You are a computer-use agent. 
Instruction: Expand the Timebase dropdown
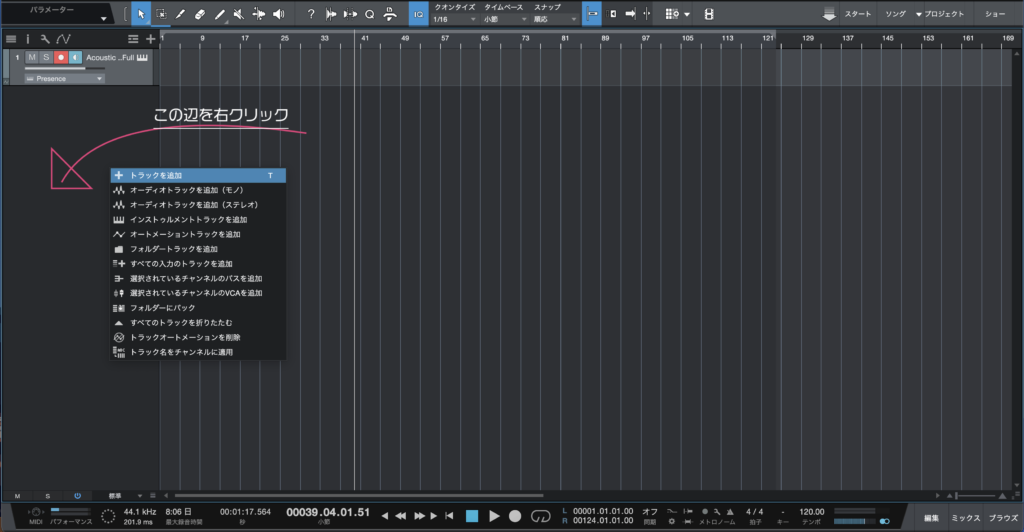(x=504, y=19)
